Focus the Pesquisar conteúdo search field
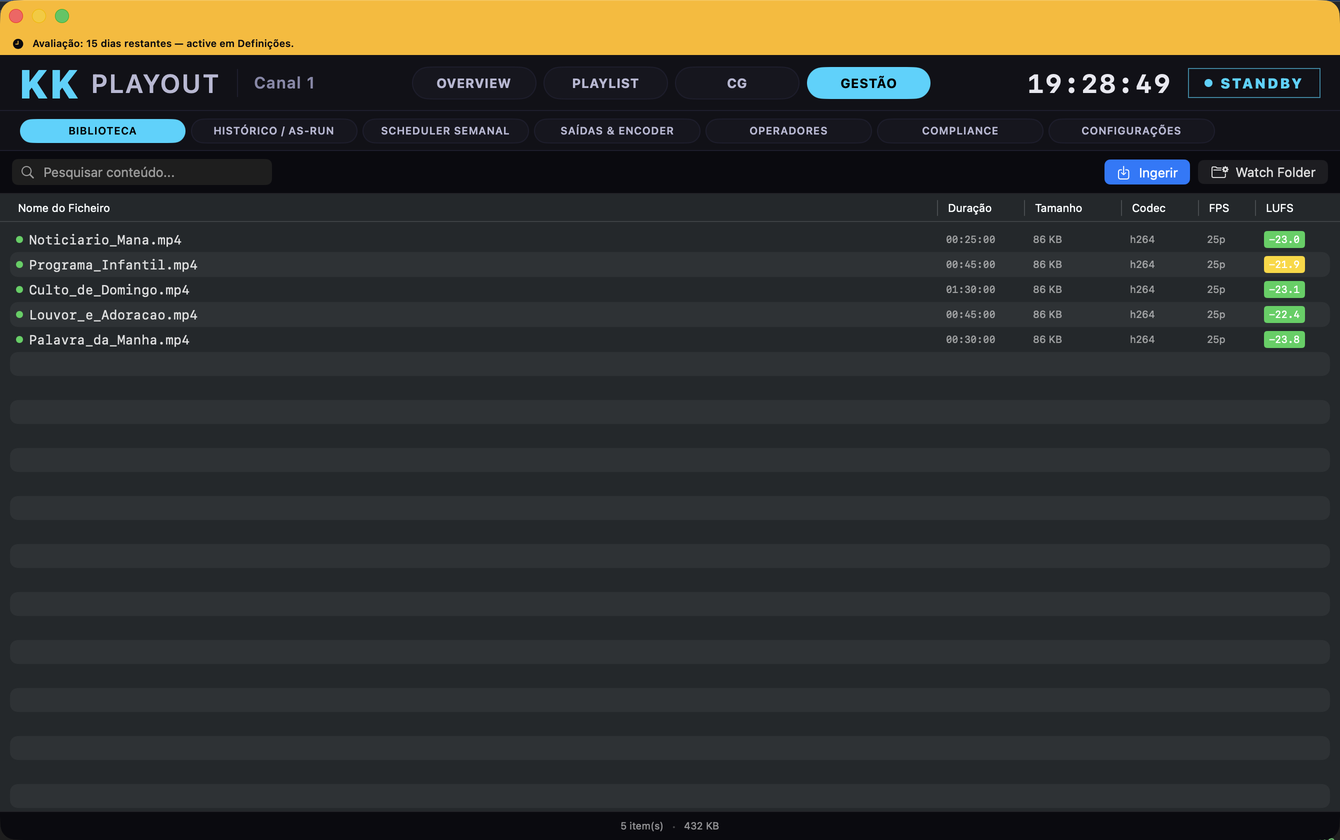This screenshot has height=840, width=1340. coord(142,172)
